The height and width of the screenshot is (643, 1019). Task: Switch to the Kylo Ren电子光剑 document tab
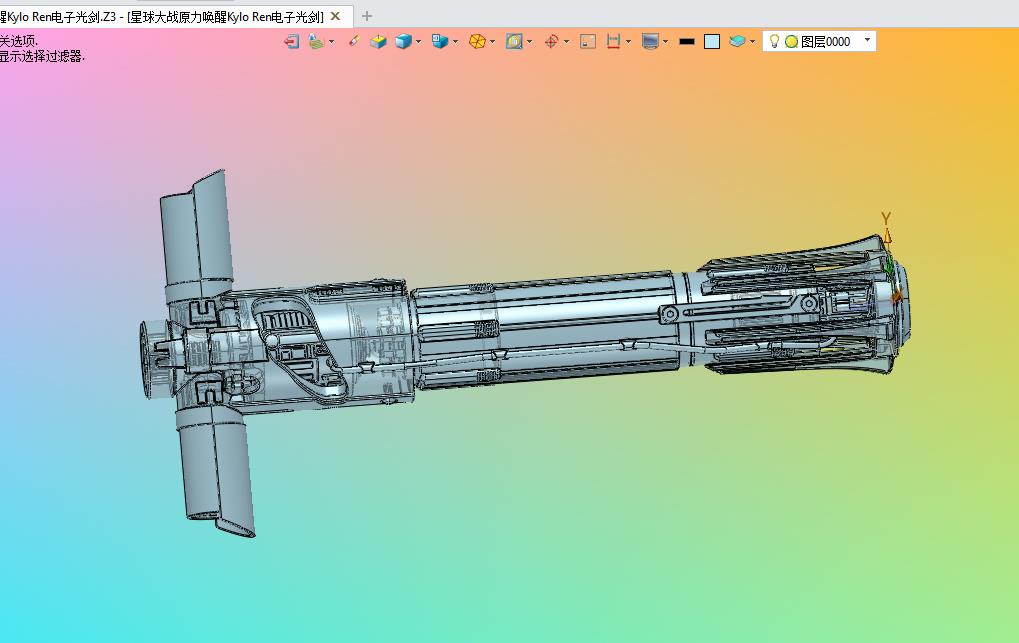[x=162, y=17]
